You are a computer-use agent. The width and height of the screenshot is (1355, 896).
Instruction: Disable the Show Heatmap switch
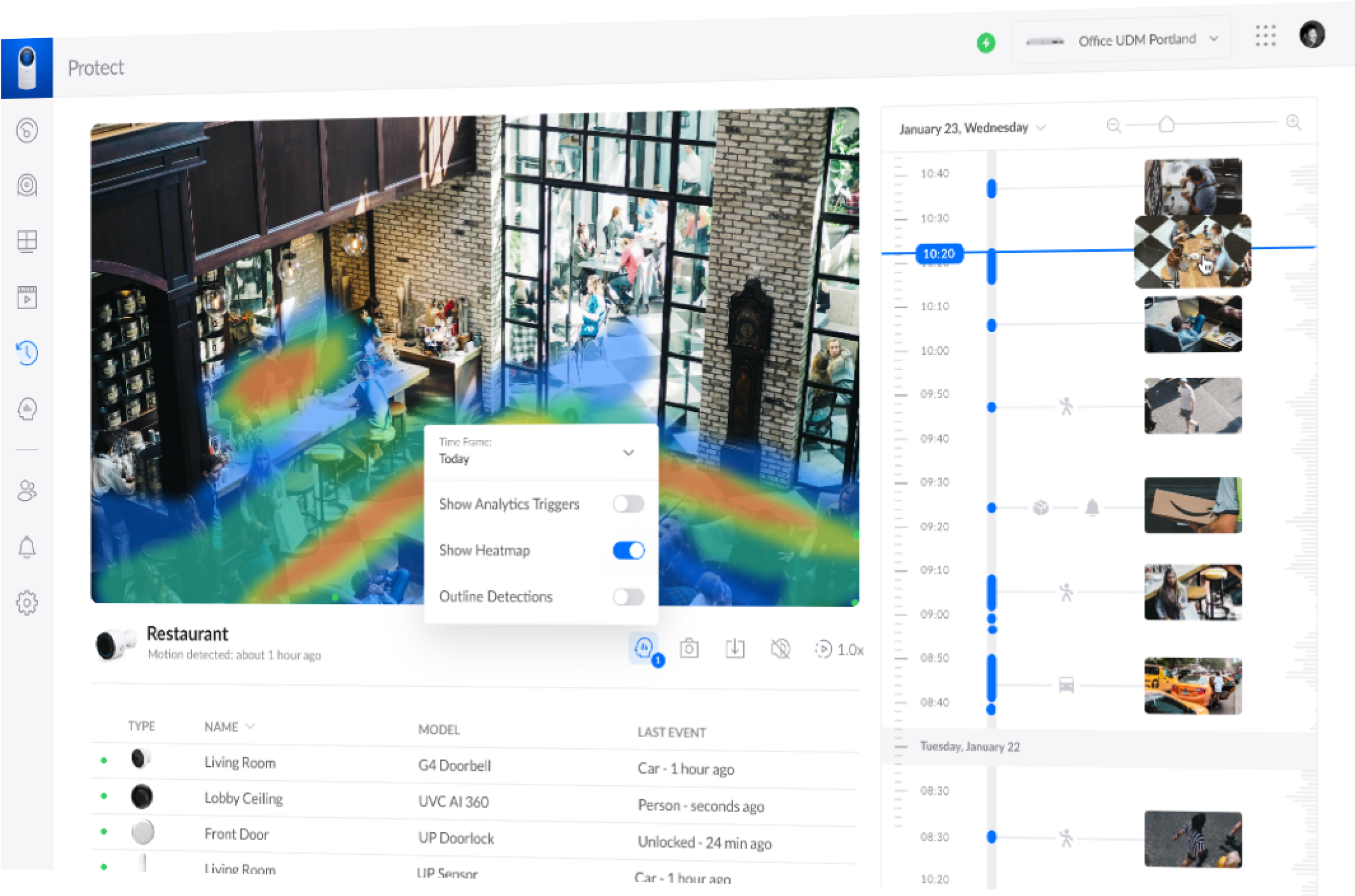tap(628, 550)
